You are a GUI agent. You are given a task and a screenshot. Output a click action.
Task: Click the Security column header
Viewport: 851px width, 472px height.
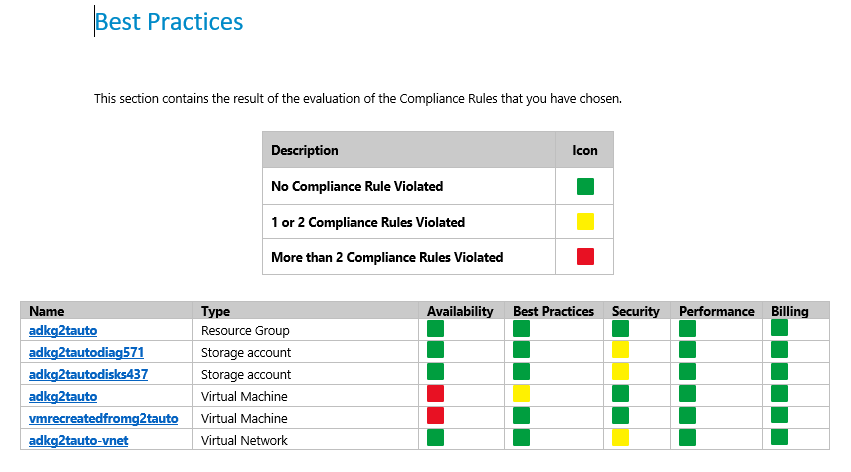636,311
